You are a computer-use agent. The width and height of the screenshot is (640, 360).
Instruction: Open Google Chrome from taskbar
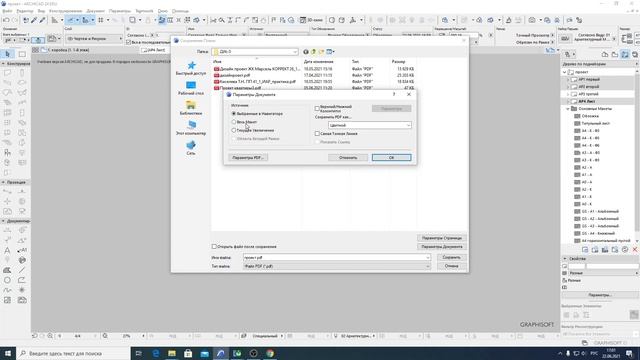(270, 353)
